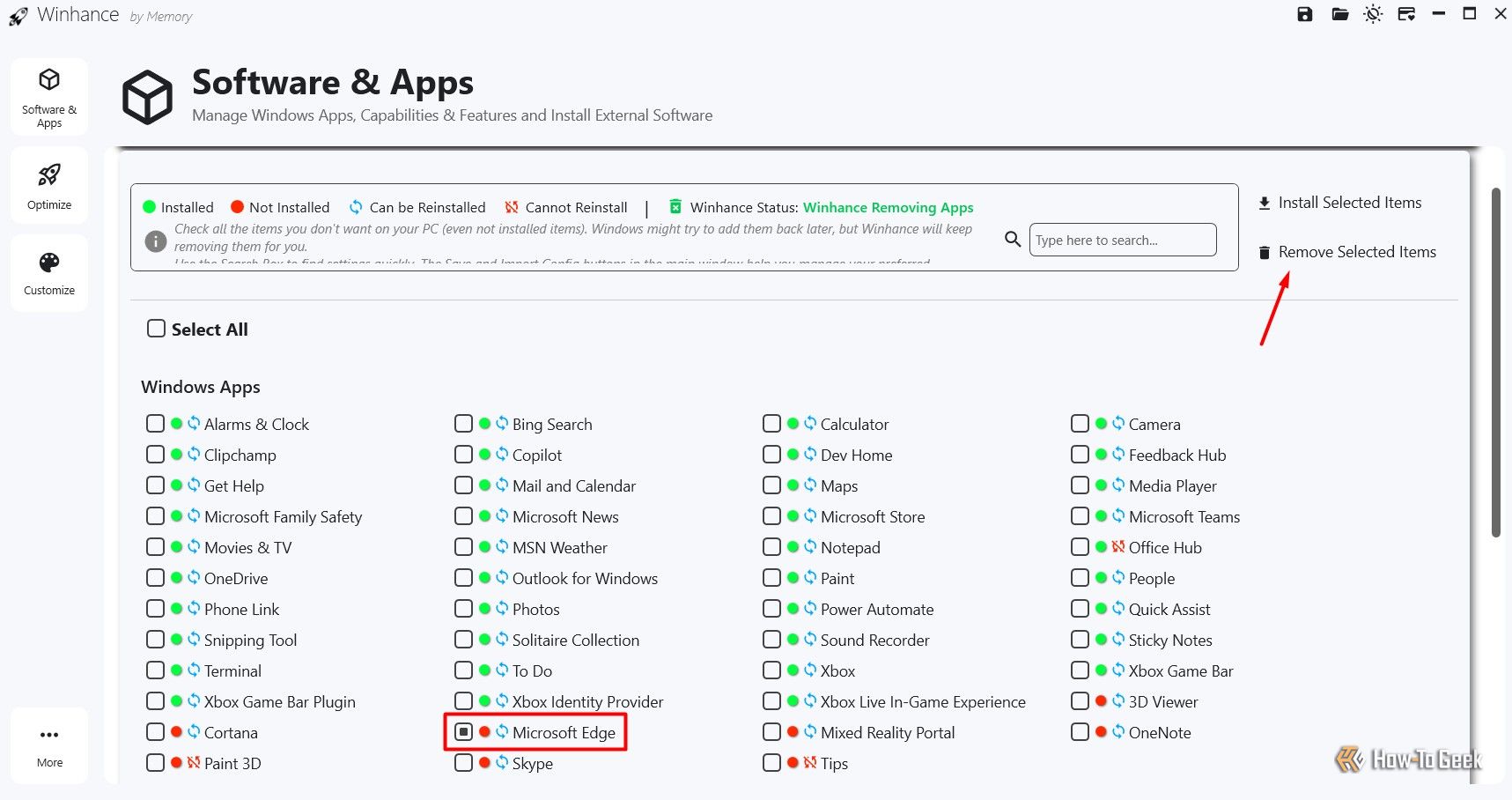Screen dimensions: 1512x800
Task: Check the Alarms & Clock checkbox
Action: click(x=155, y=424)
